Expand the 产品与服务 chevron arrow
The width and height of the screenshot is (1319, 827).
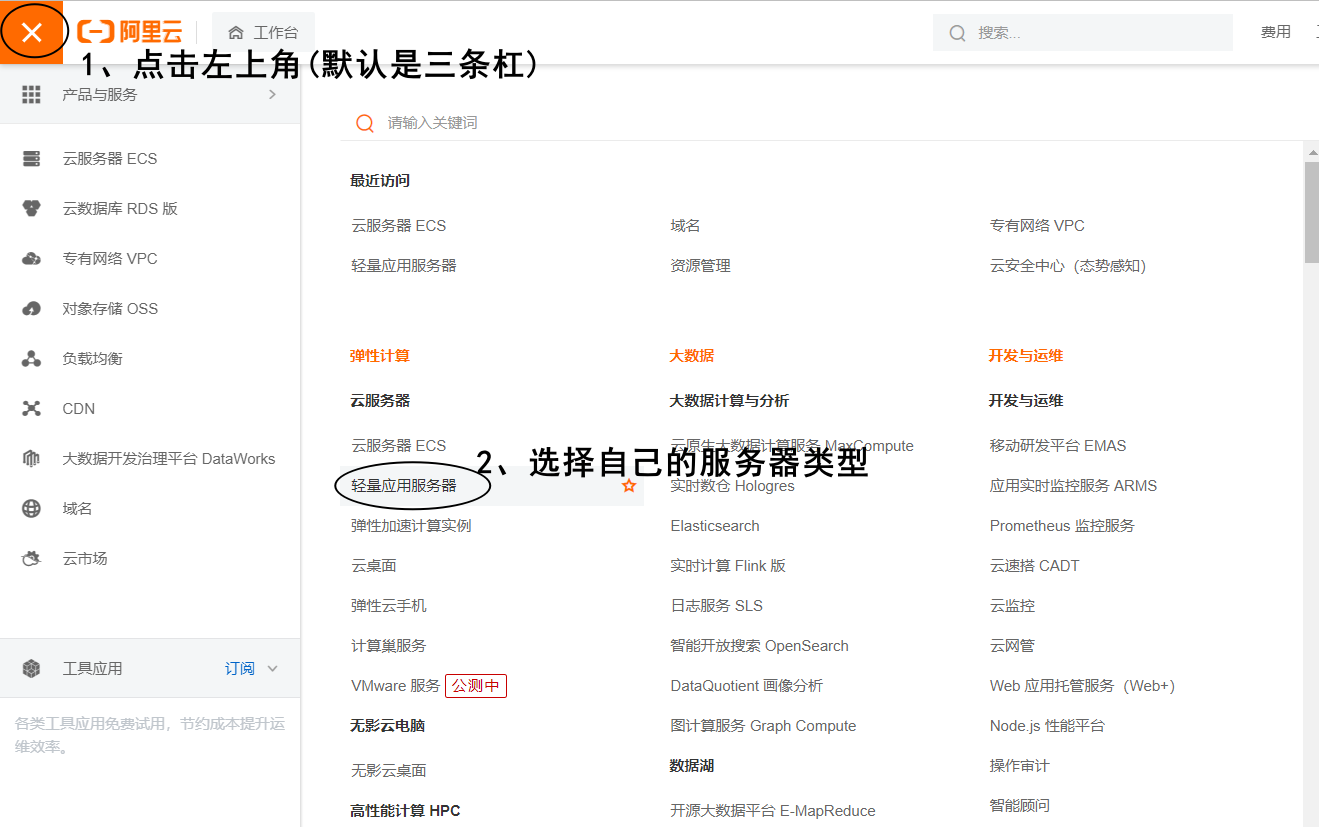272,95
